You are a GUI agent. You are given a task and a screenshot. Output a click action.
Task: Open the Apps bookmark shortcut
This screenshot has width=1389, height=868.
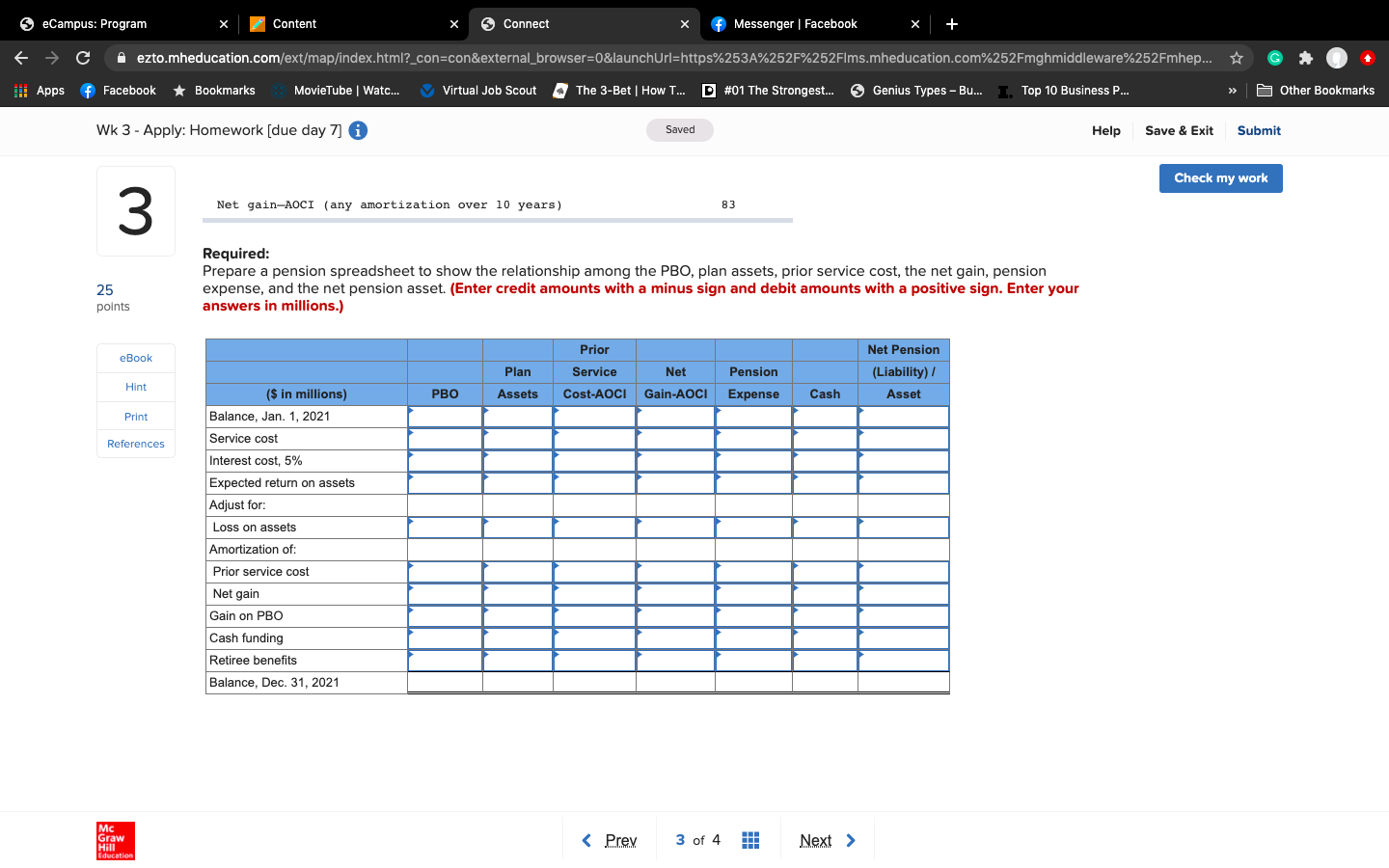(40, 91)
